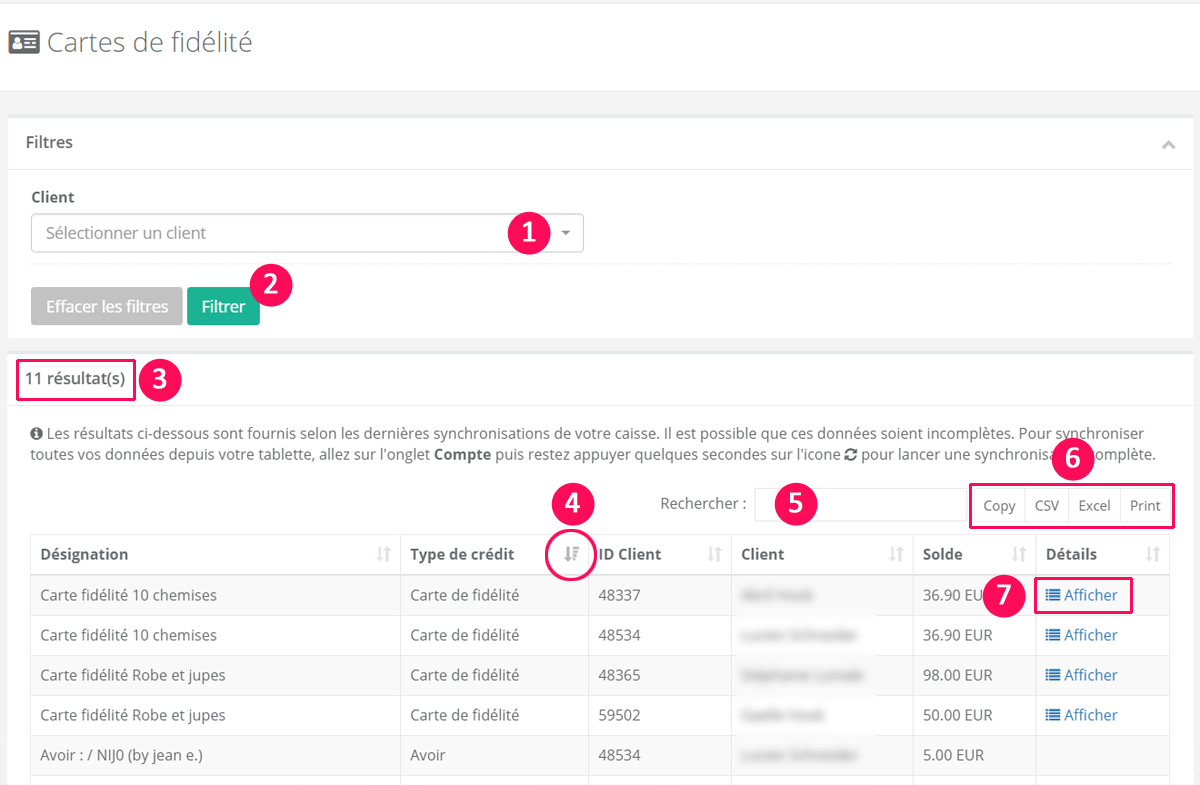
Task: Click the 11 résultat(s) count text
Action: click(x=75, y=379)
